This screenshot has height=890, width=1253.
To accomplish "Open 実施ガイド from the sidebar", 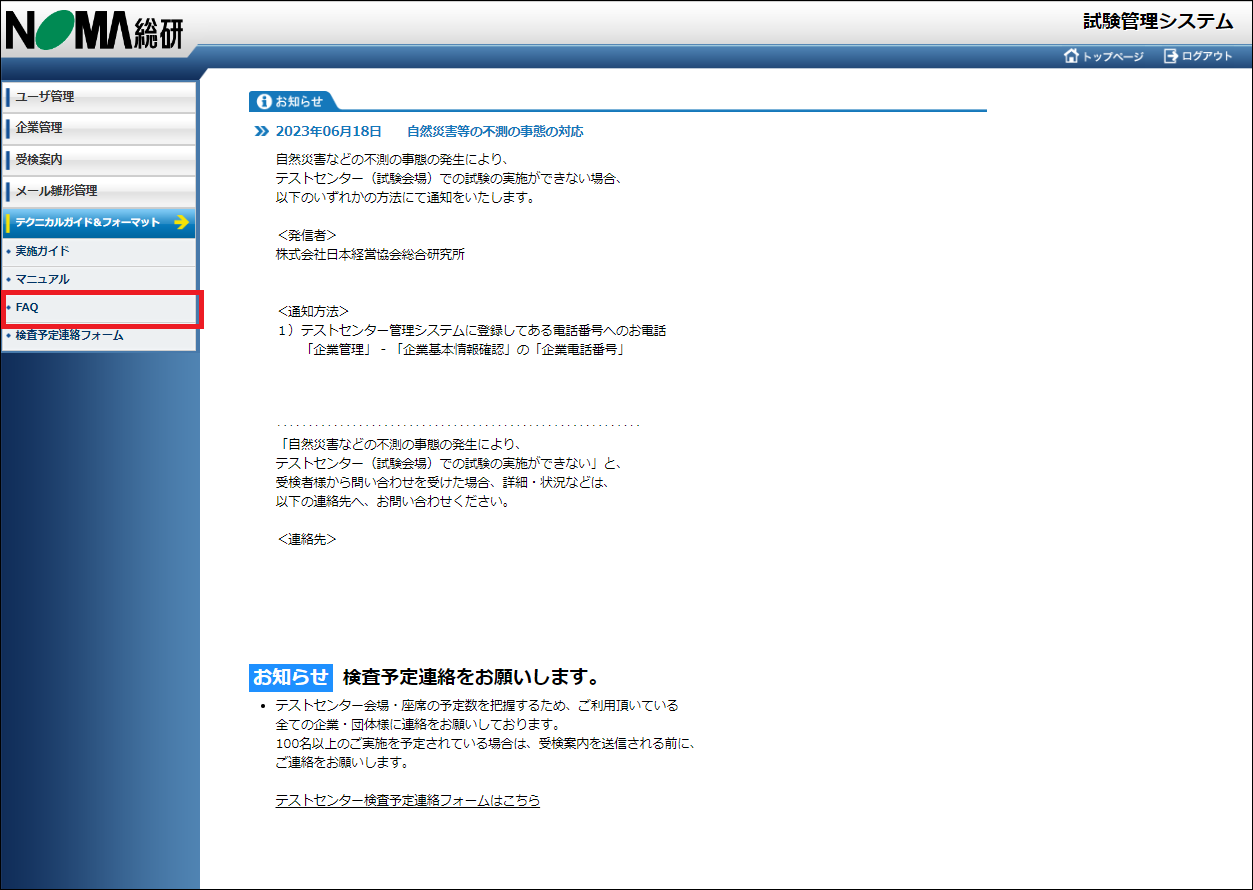I will coord(42,251).
